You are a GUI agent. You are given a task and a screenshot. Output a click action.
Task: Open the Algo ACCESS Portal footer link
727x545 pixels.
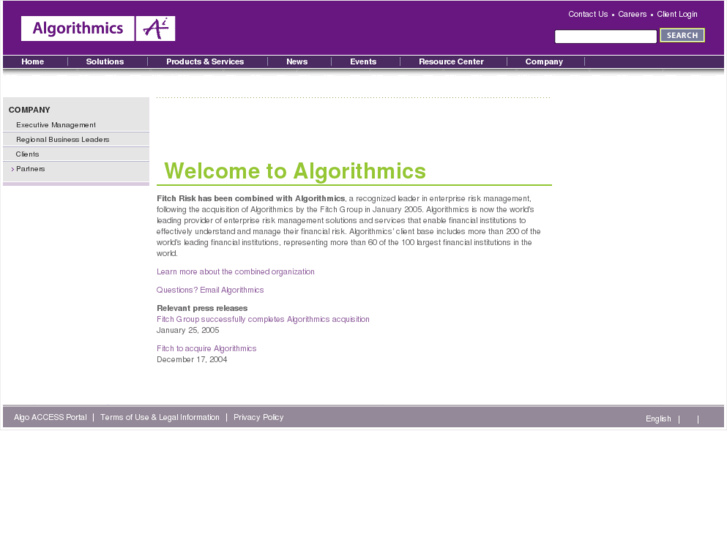click(x=50, y=417)
